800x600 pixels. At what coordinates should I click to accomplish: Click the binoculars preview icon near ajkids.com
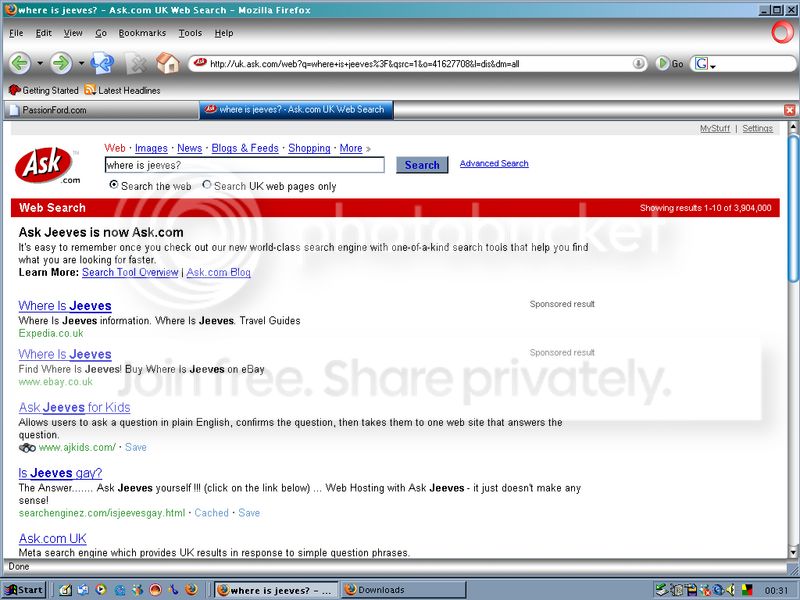pos(27,448)
